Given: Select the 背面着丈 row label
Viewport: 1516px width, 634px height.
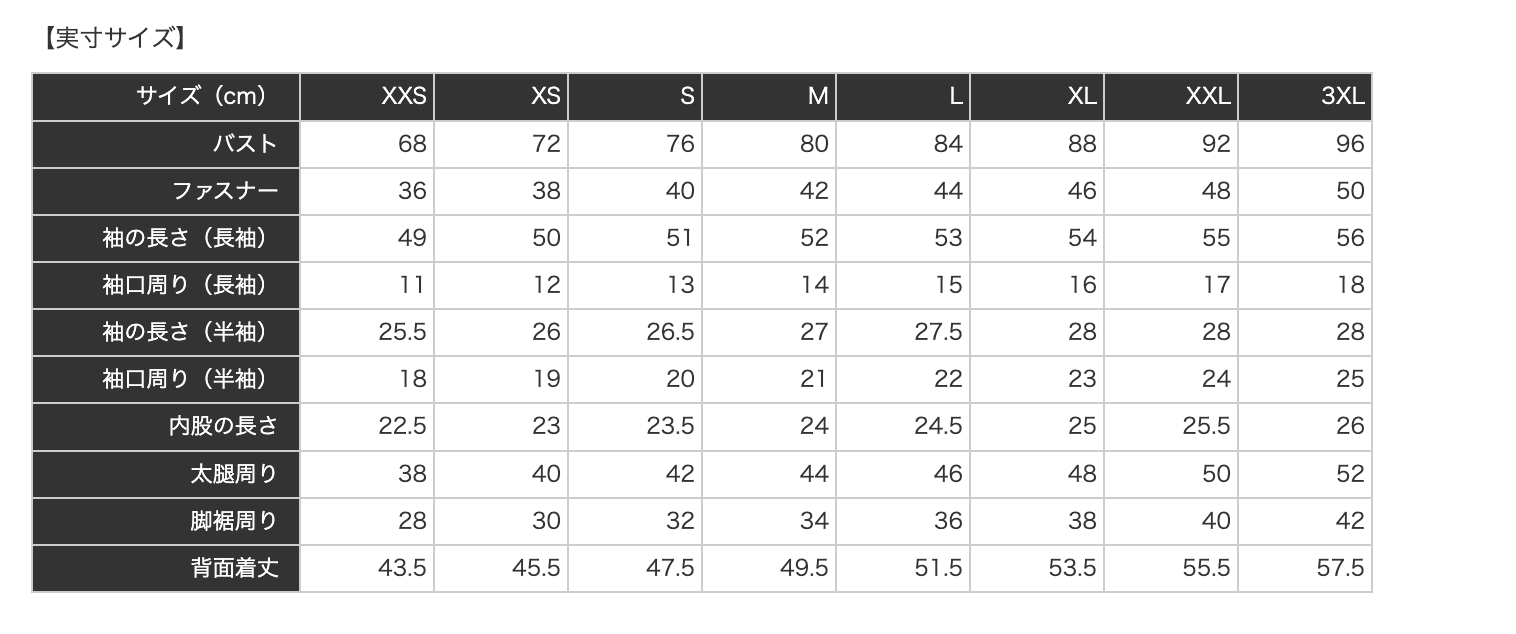Looking at the screenshot, I should pos(234,569).
